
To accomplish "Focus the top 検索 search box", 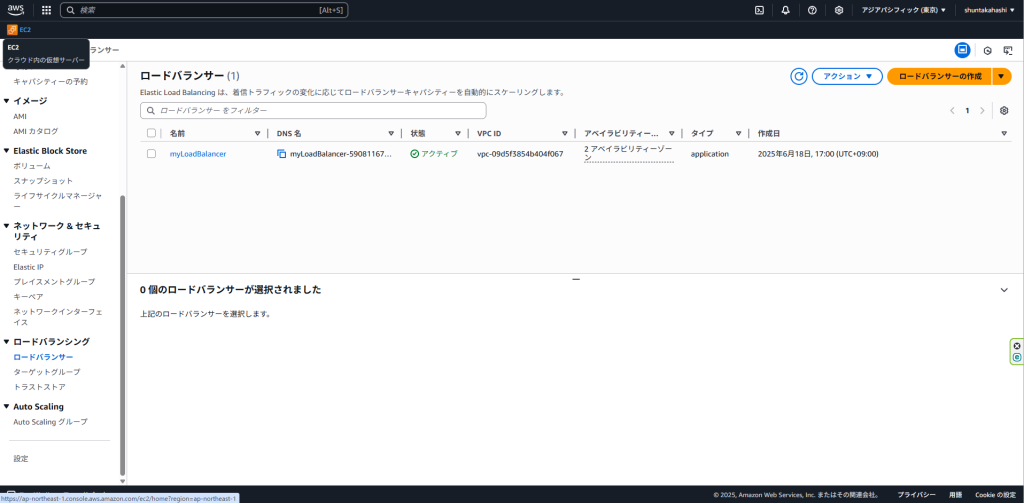I will (204, 10).
